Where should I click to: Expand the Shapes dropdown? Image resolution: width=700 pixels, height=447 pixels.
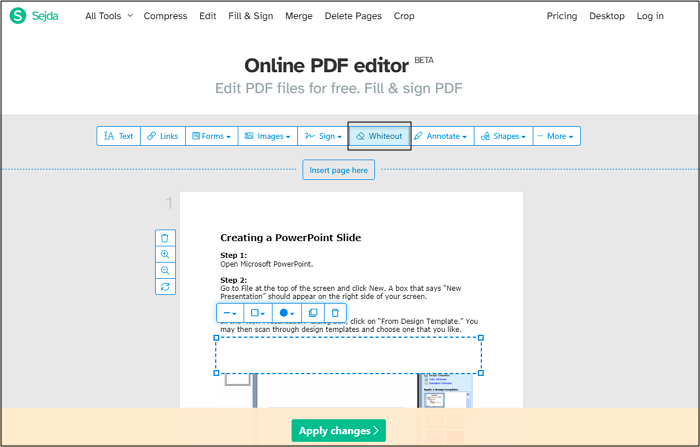coord(504,136)
